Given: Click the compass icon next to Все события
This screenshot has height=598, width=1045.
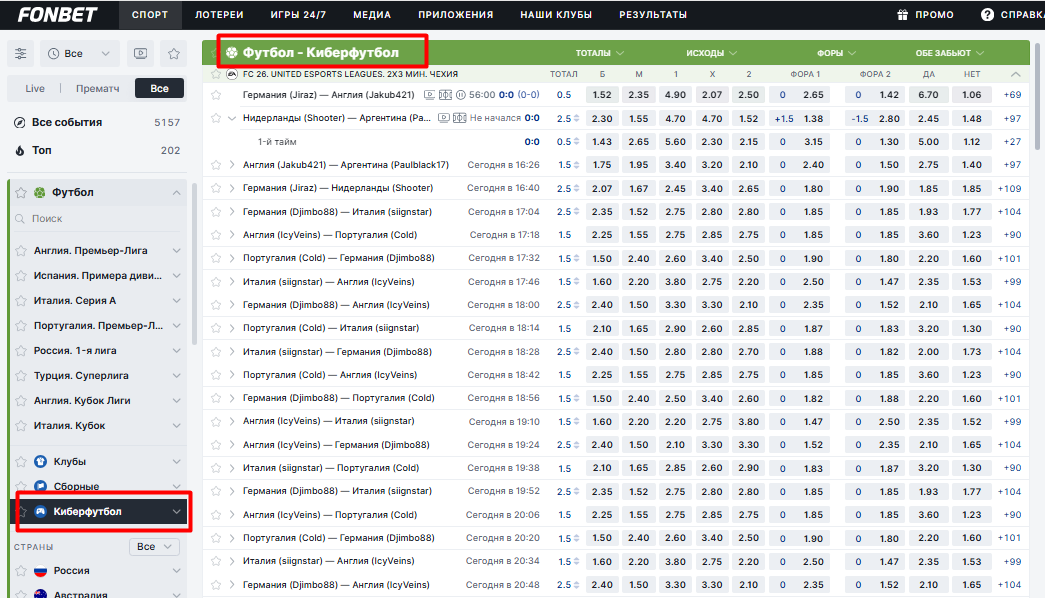Looking at the screenshot, I should pyautogui.click(x=20, y=123).
